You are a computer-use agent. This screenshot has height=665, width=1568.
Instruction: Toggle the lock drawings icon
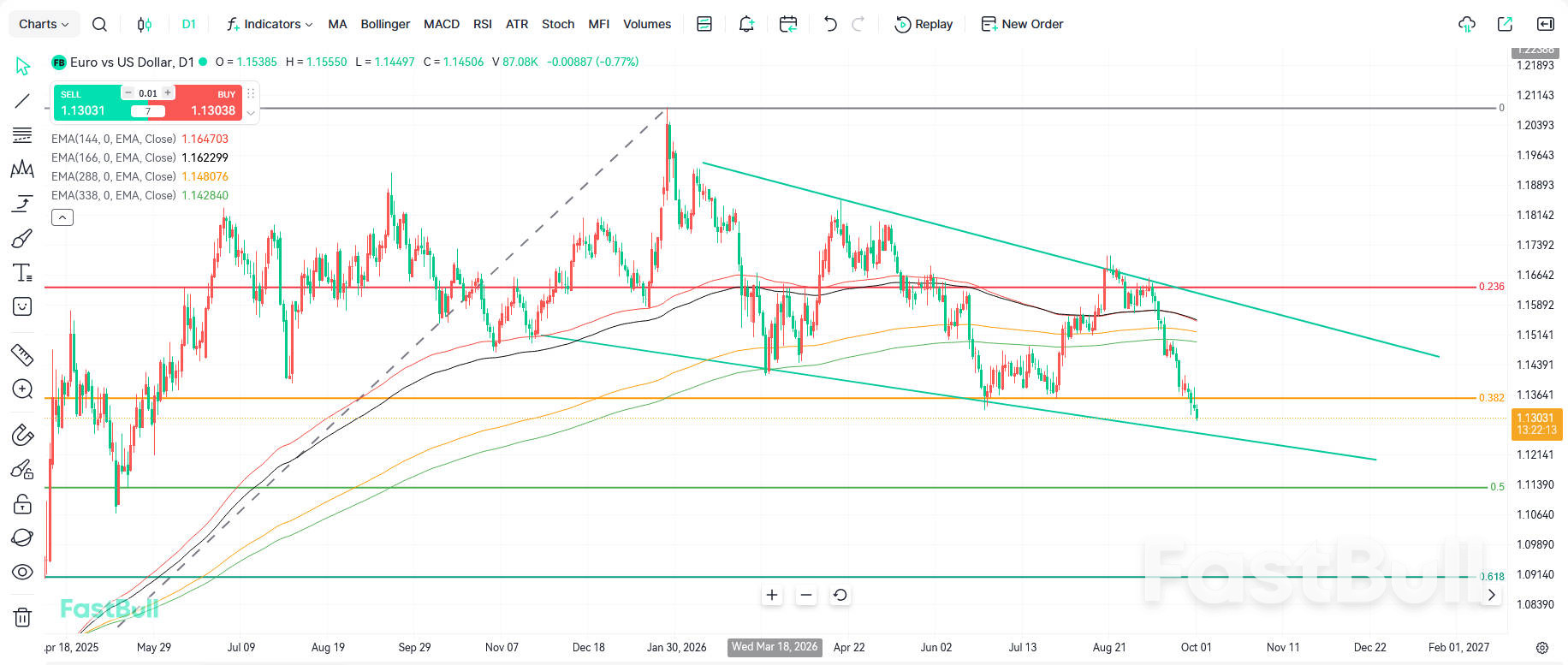pyautogui.click(x=22, y=503)
